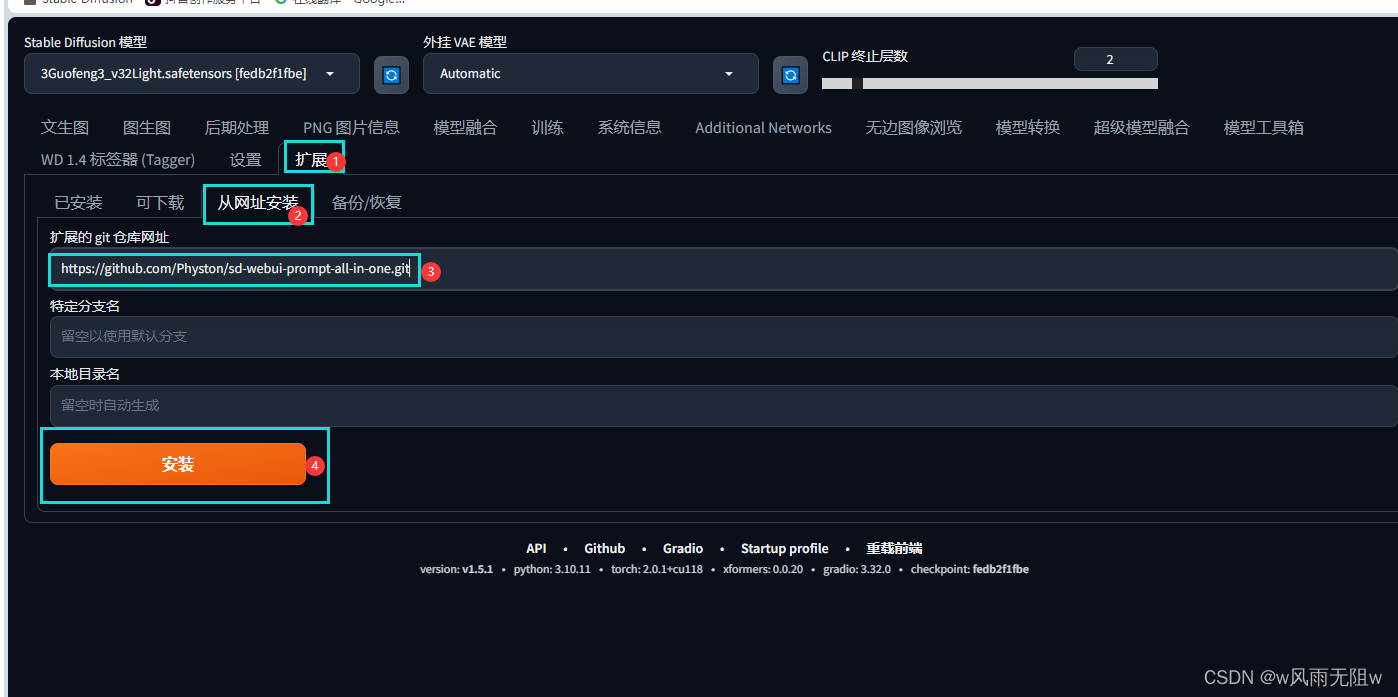
Task: Open the Additional Networks tab
Action: click(x=763, y=127)
